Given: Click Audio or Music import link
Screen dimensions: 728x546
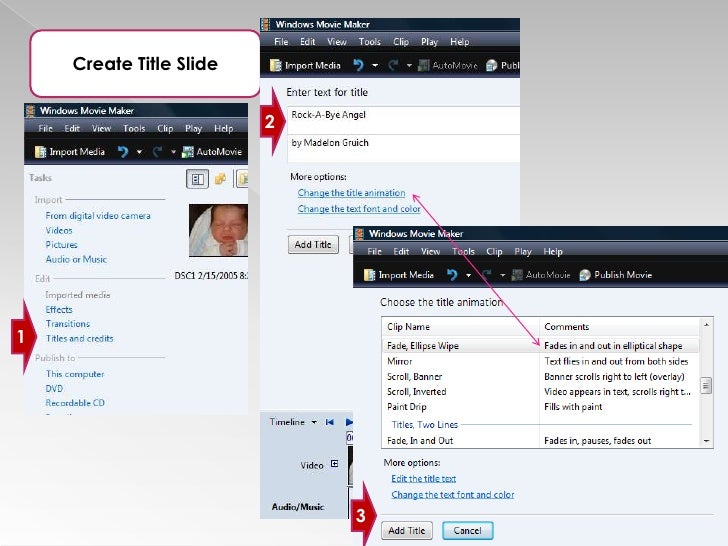Looking at the screenshot, I should (76, 259).
